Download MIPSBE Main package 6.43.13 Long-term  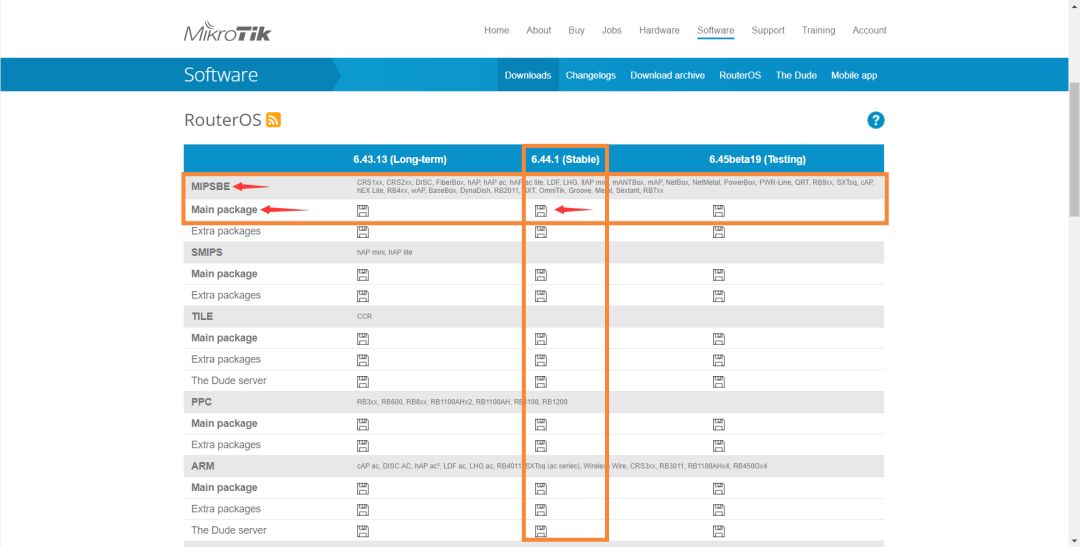click(x=363, y=211)
